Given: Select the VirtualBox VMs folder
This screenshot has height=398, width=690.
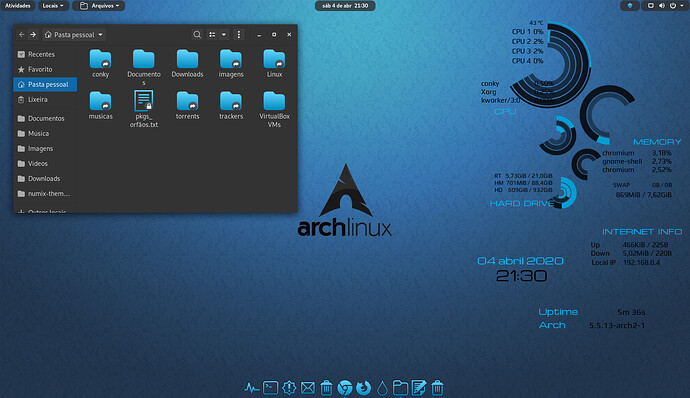Looking at the screenshot, I should click(274, 109).
